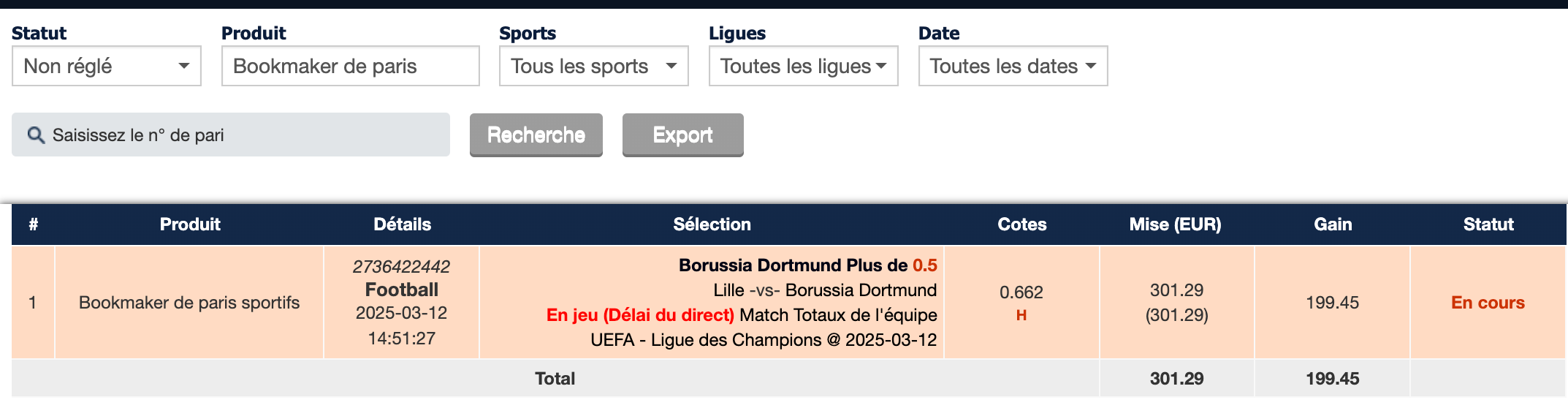
Task: Click the Mise (EUR) column header
Action: coord(1175,224)
